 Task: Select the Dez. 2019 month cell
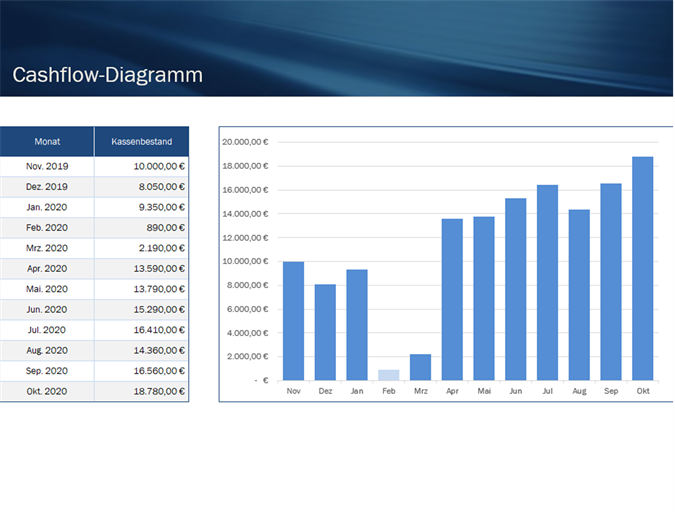point(47,187)
